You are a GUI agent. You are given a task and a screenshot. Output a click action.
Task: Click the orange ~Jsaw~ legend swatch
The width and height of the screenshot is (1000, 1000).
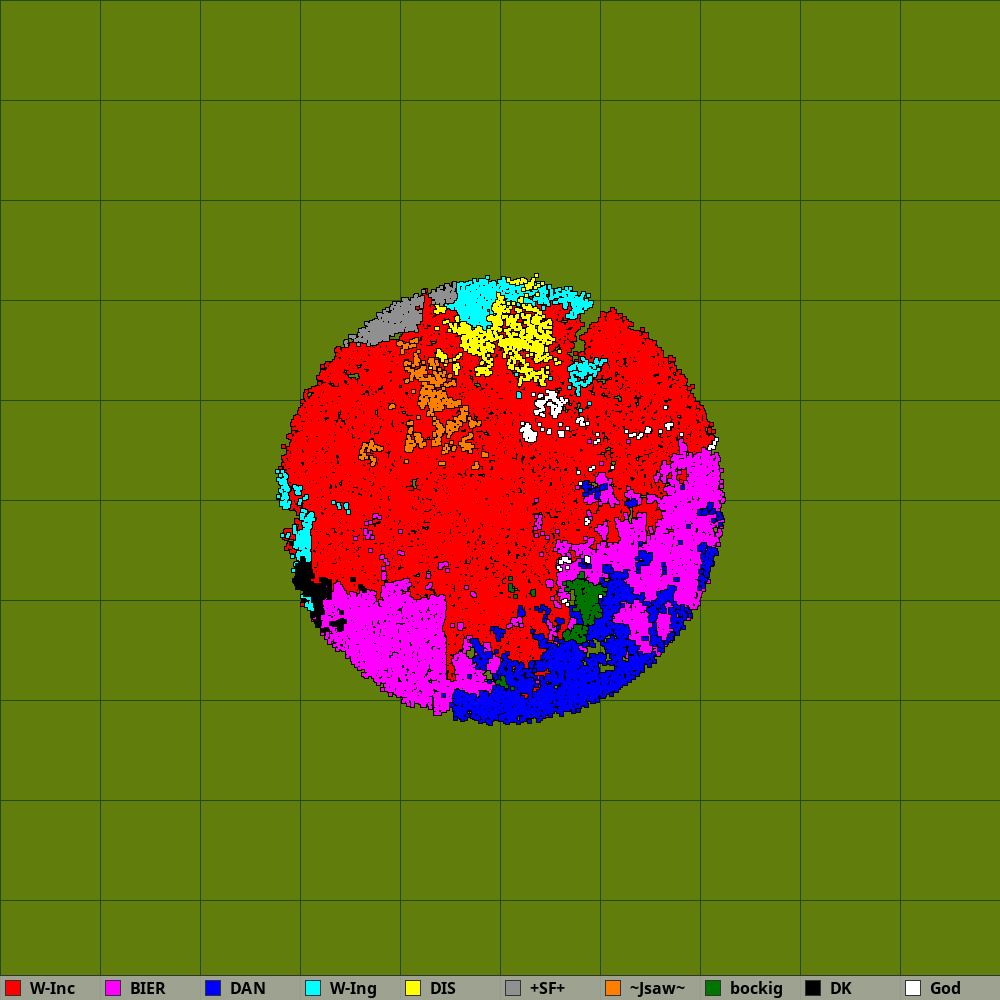click(613, 988)
